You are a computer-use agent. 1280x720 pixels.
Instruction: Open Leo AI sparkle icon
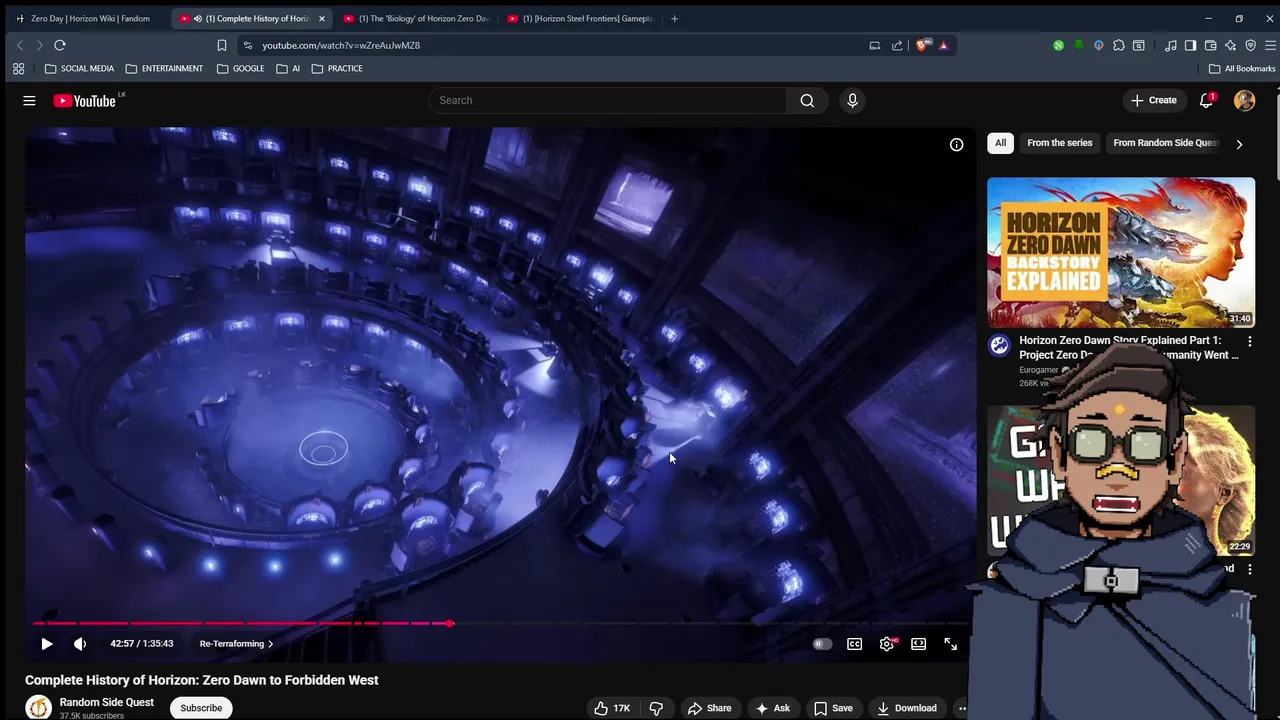click(x=1230, y=45)
